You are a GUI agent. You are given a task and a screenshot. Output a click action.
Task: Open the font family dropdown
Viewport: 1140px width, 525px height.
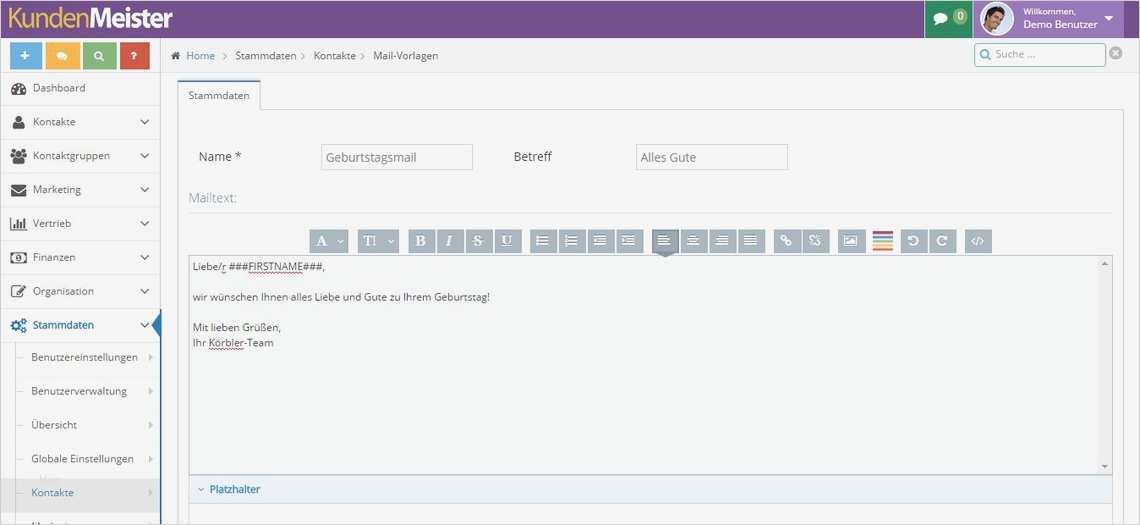(329, 241)
